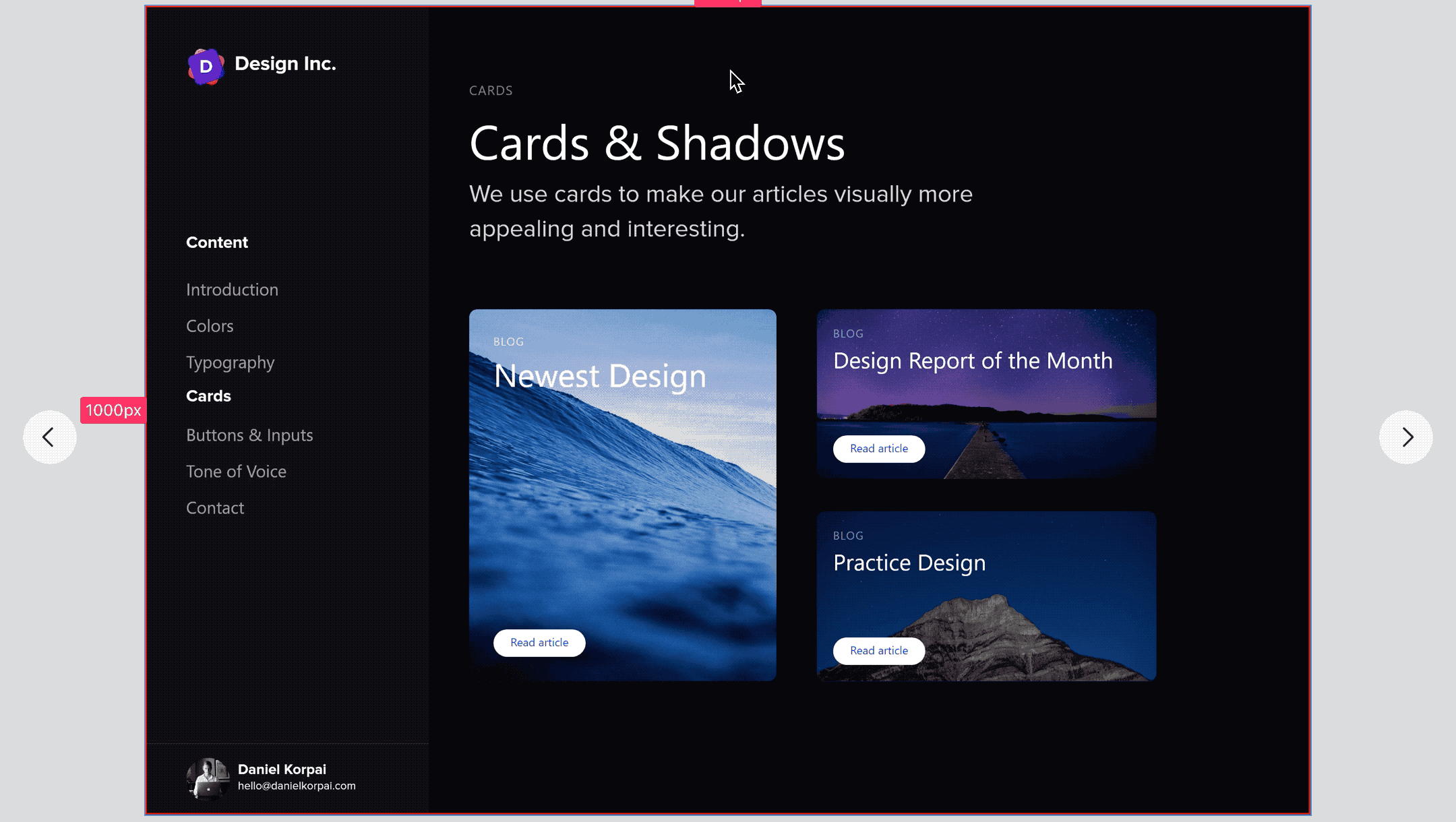Expand the Tone of Voice section
The height and width of the screenshot is (822, 1456).
pyautogui.click(x=236, y=471)
